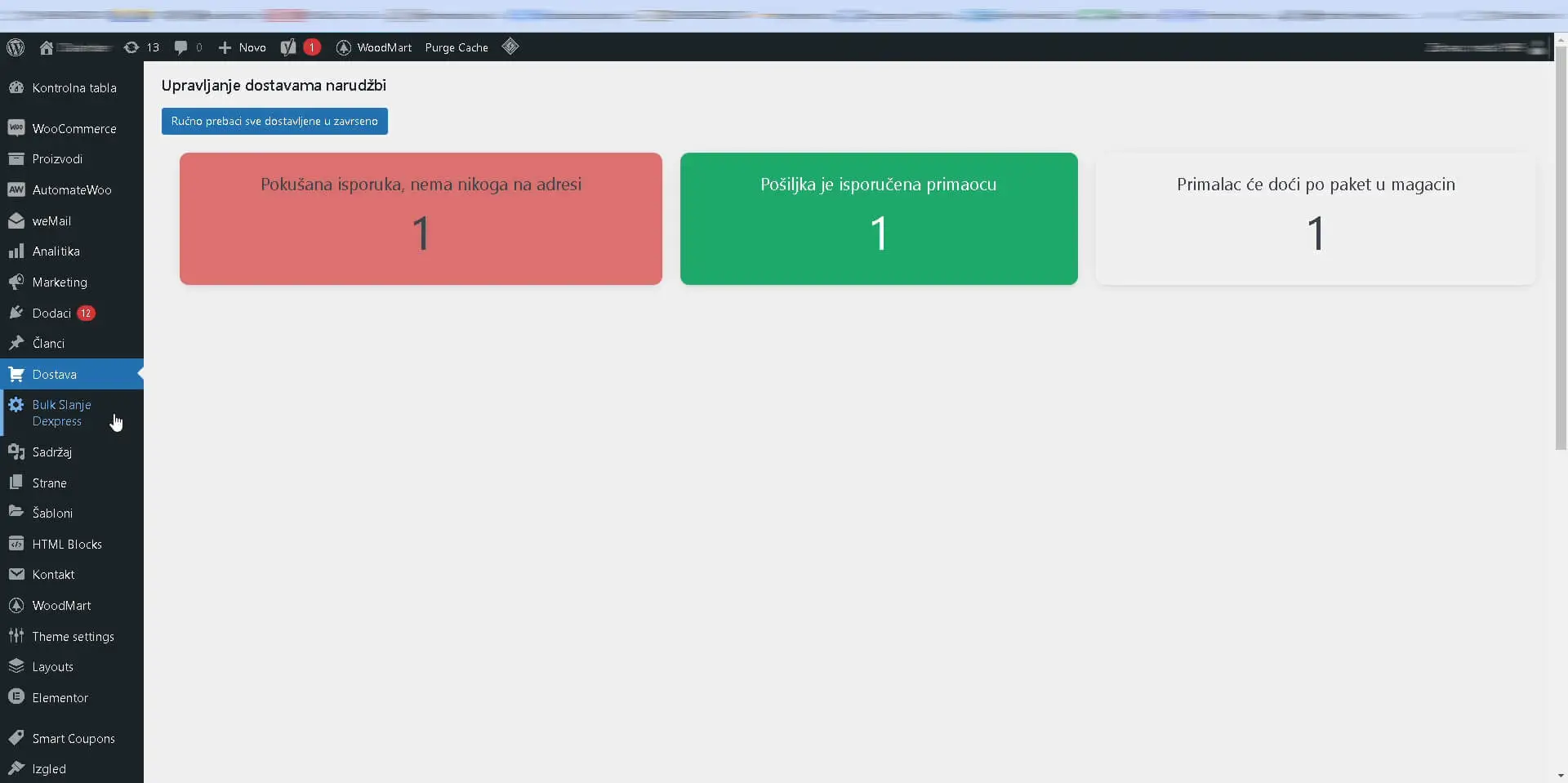Click the Primalac će doći po paket card
This screenshot has width=1568, height=783.
1316,219
